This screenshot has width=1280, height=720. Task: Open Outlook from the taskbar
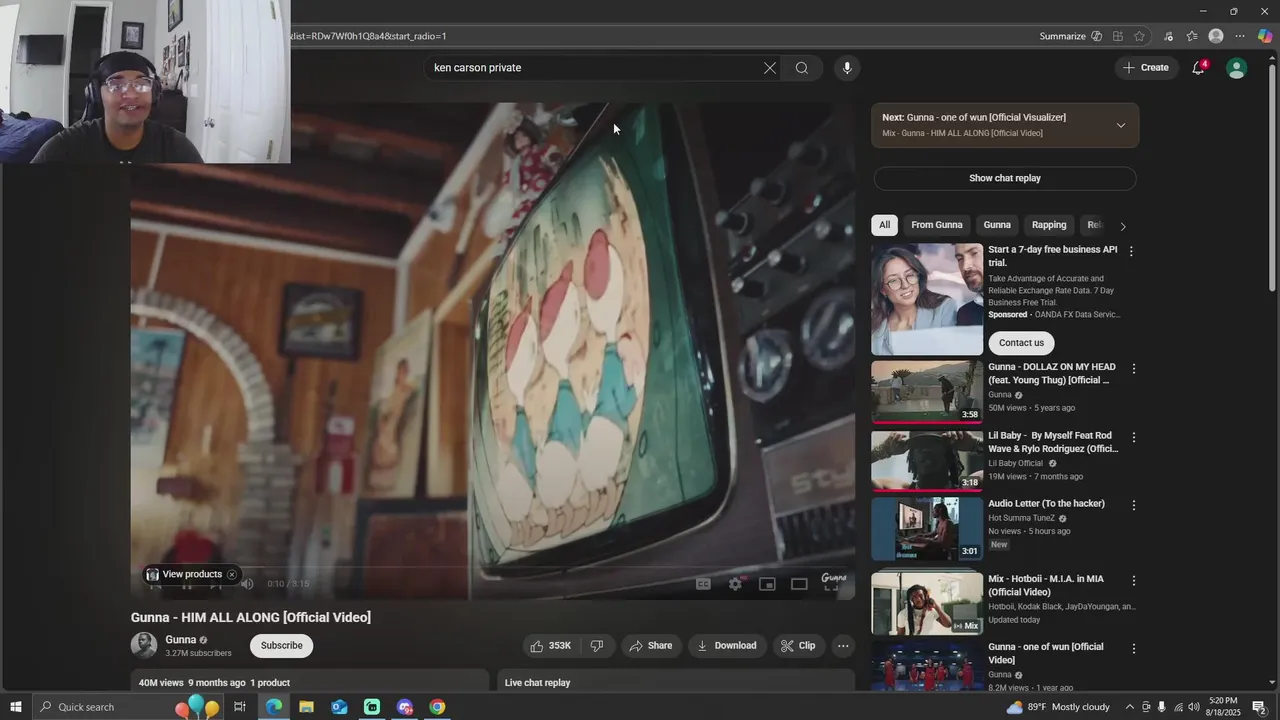(339, 707)
